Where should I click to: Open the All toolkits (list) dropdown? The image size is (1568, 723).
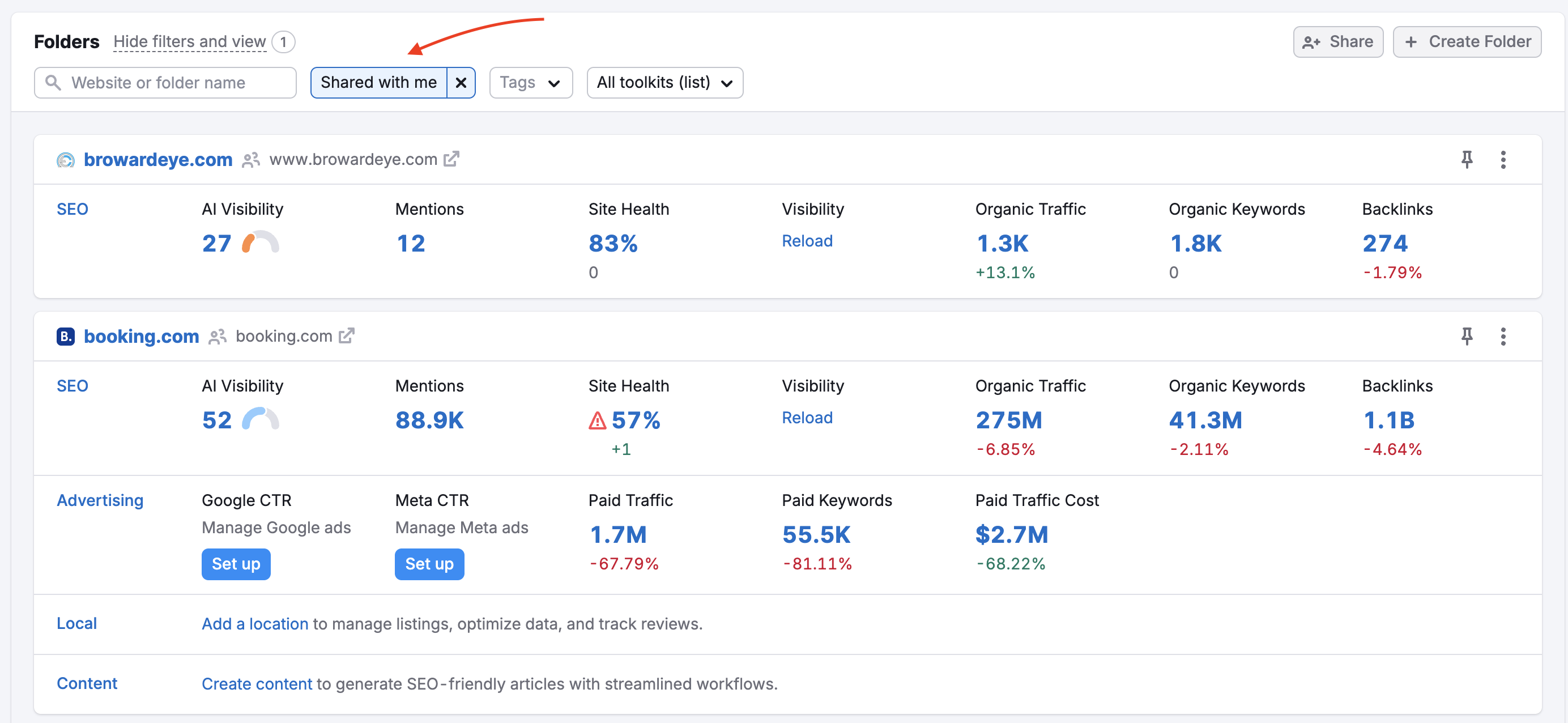point(664,83)
